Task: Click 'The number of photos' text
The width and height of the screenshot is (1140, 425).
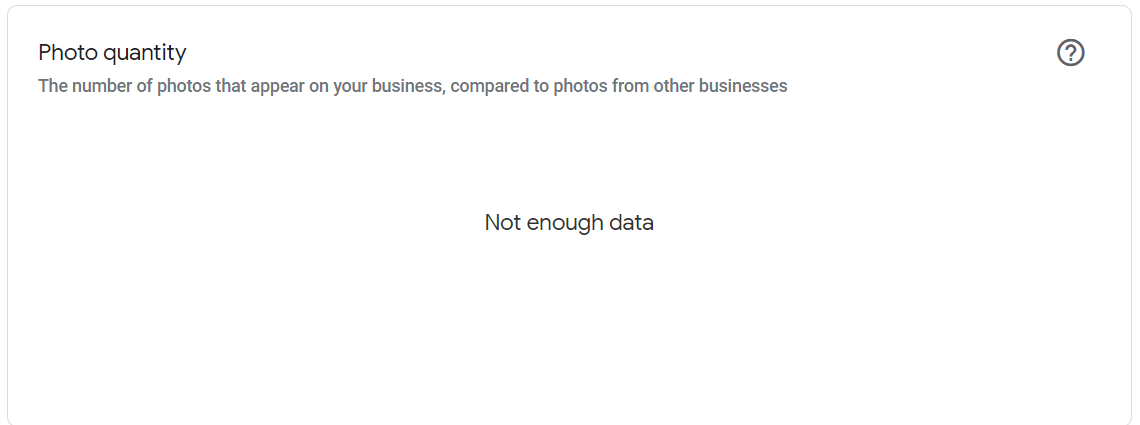Action: coord(109,86)
